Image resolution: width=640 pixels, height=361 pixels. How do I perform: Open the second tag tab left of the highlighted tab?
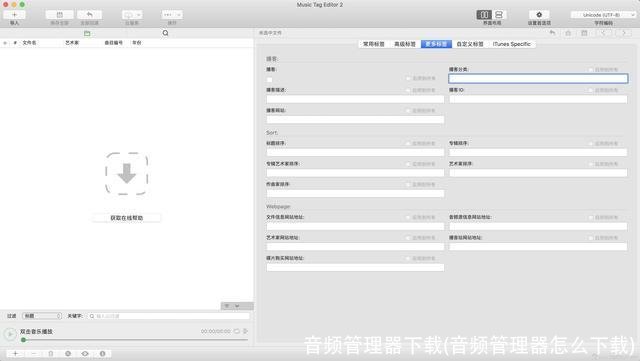click(x=374, y=44)
